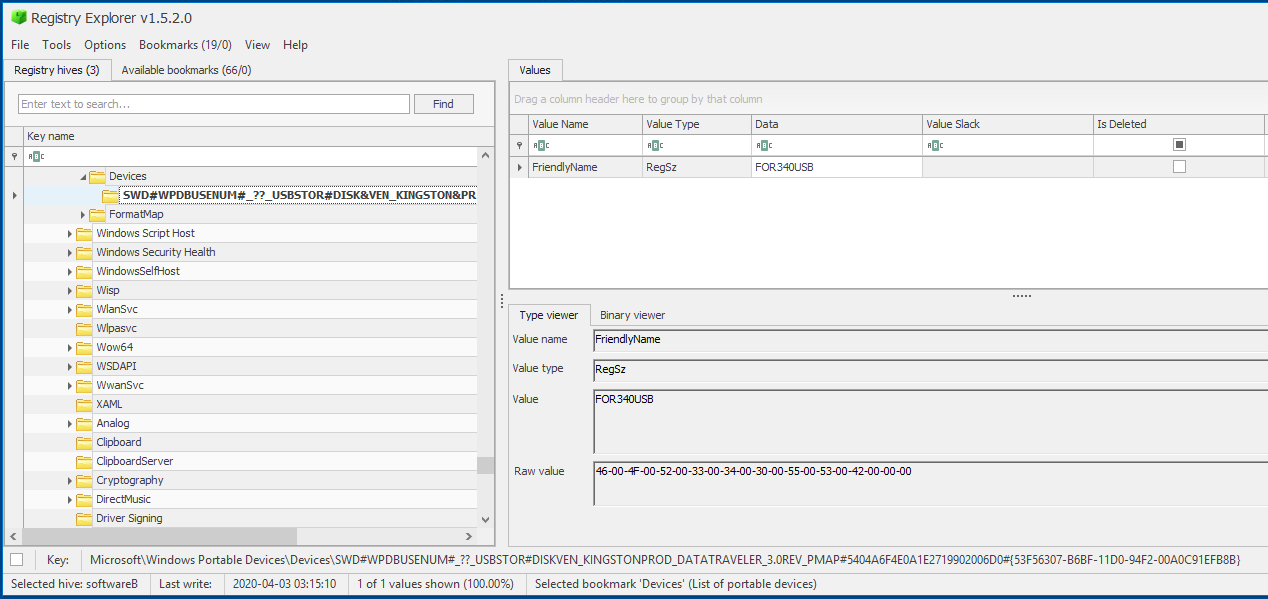This screenshot has width=1268, height=599.
Task: Select the Type viewer tab
Action: pyautogui.click(x=549, y=315)
